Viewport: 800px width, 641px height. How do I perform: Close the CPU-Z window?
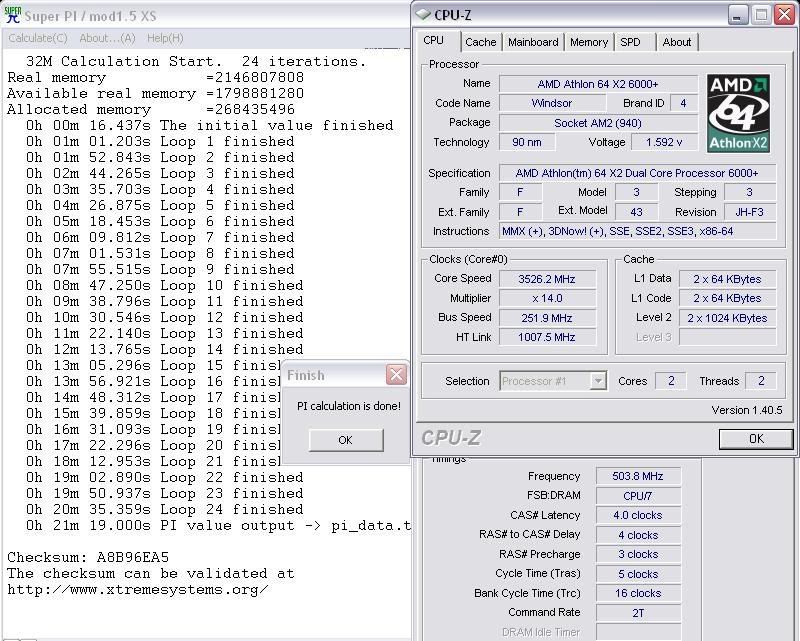[784, 15]
